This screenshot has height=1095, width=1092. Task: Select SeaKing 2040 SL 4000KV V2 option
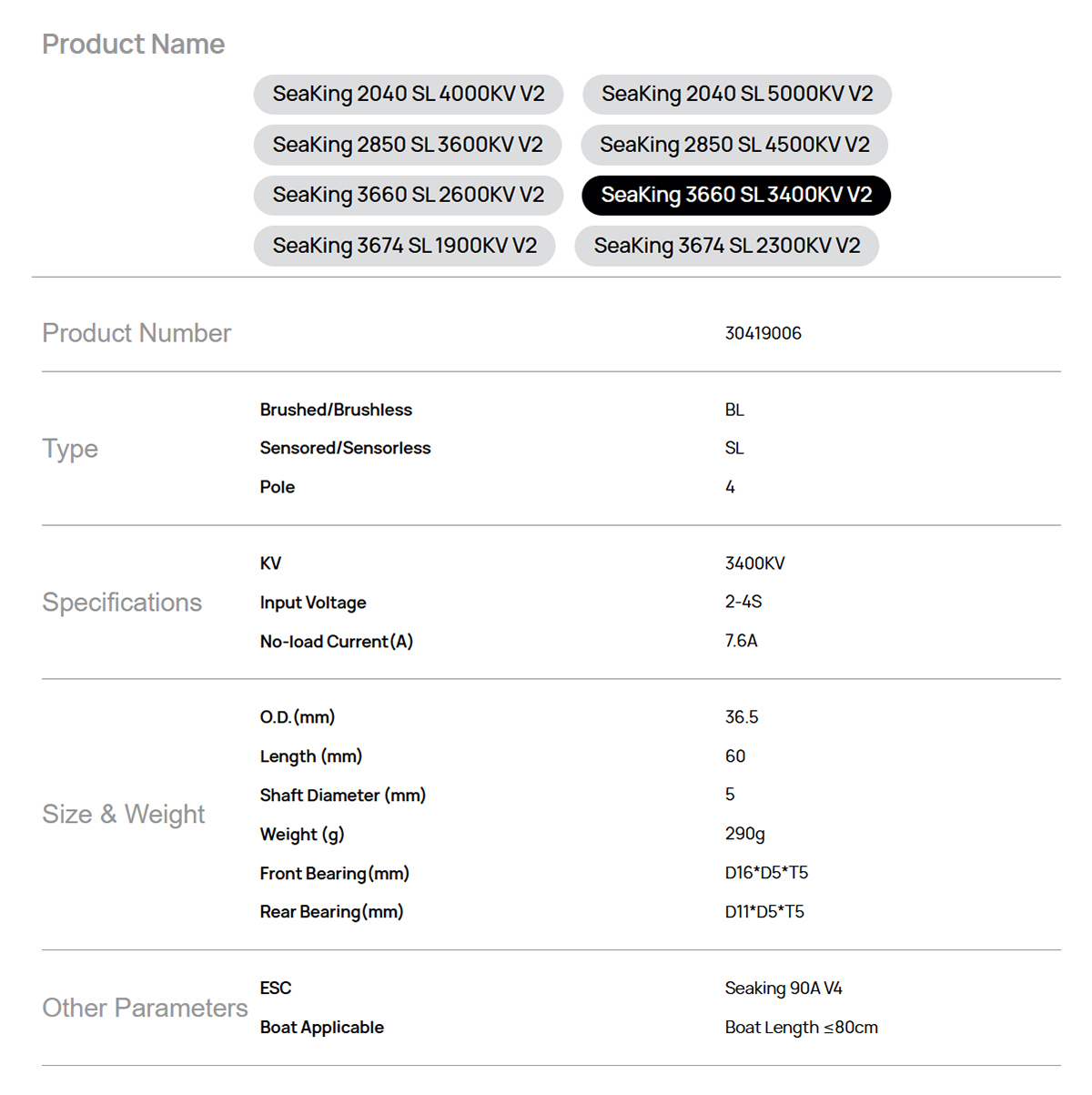pos(409,95)
